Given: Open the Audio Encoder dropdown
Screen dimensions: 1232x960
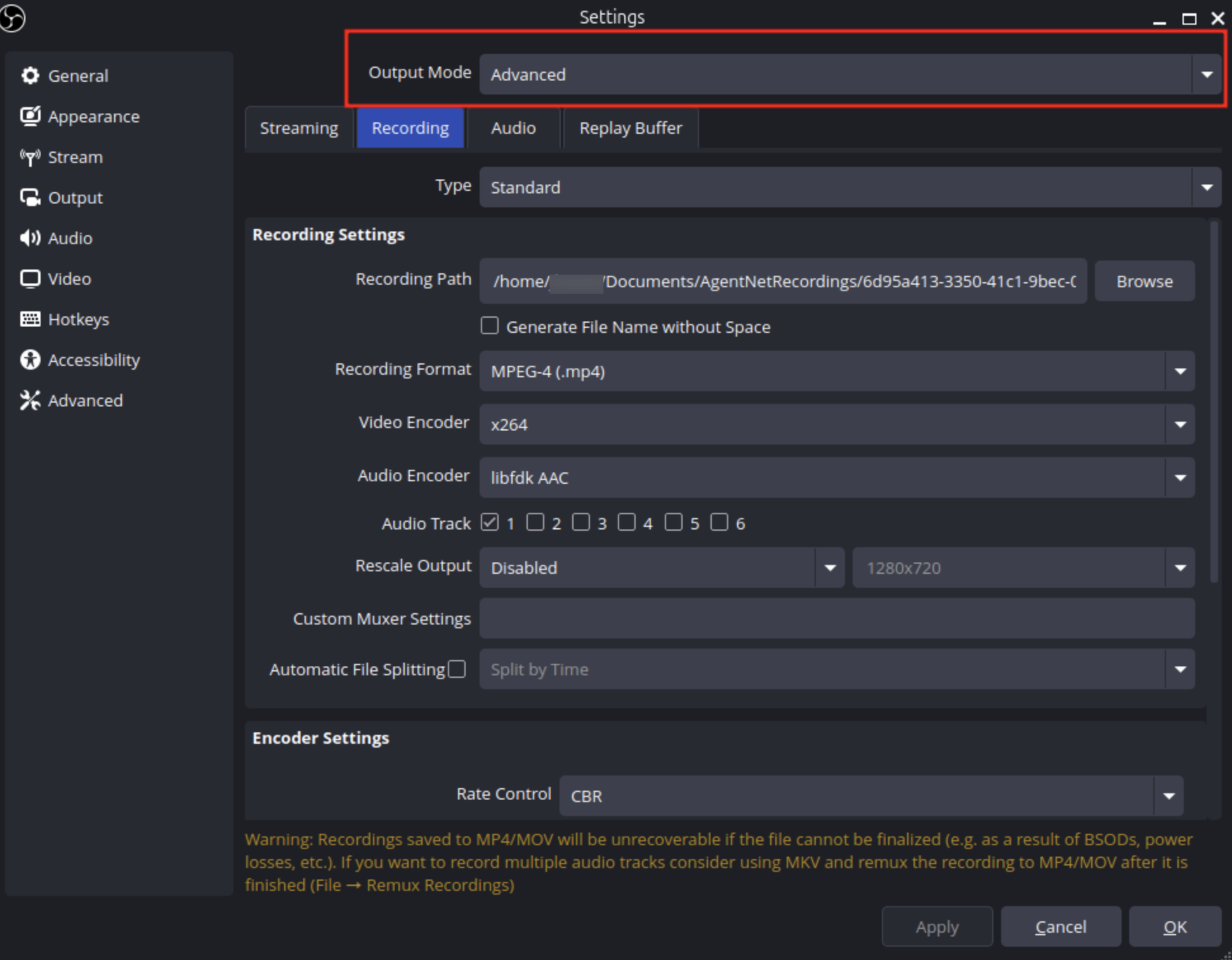Looking at the screenshot, I should coord(837,477).
